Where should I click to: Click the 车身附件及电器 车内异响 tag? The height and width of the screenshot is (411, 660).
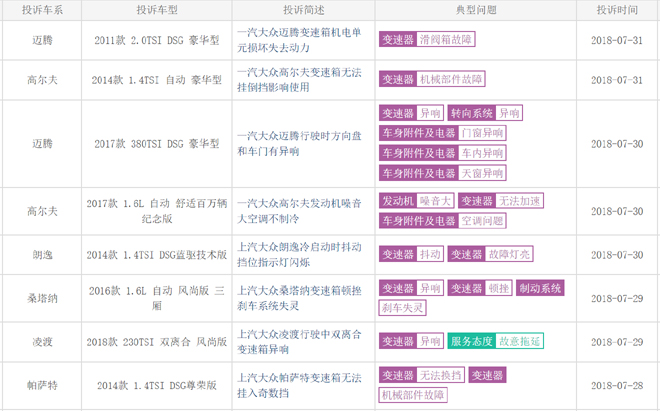pyautogui.click(x=442, y=153)
